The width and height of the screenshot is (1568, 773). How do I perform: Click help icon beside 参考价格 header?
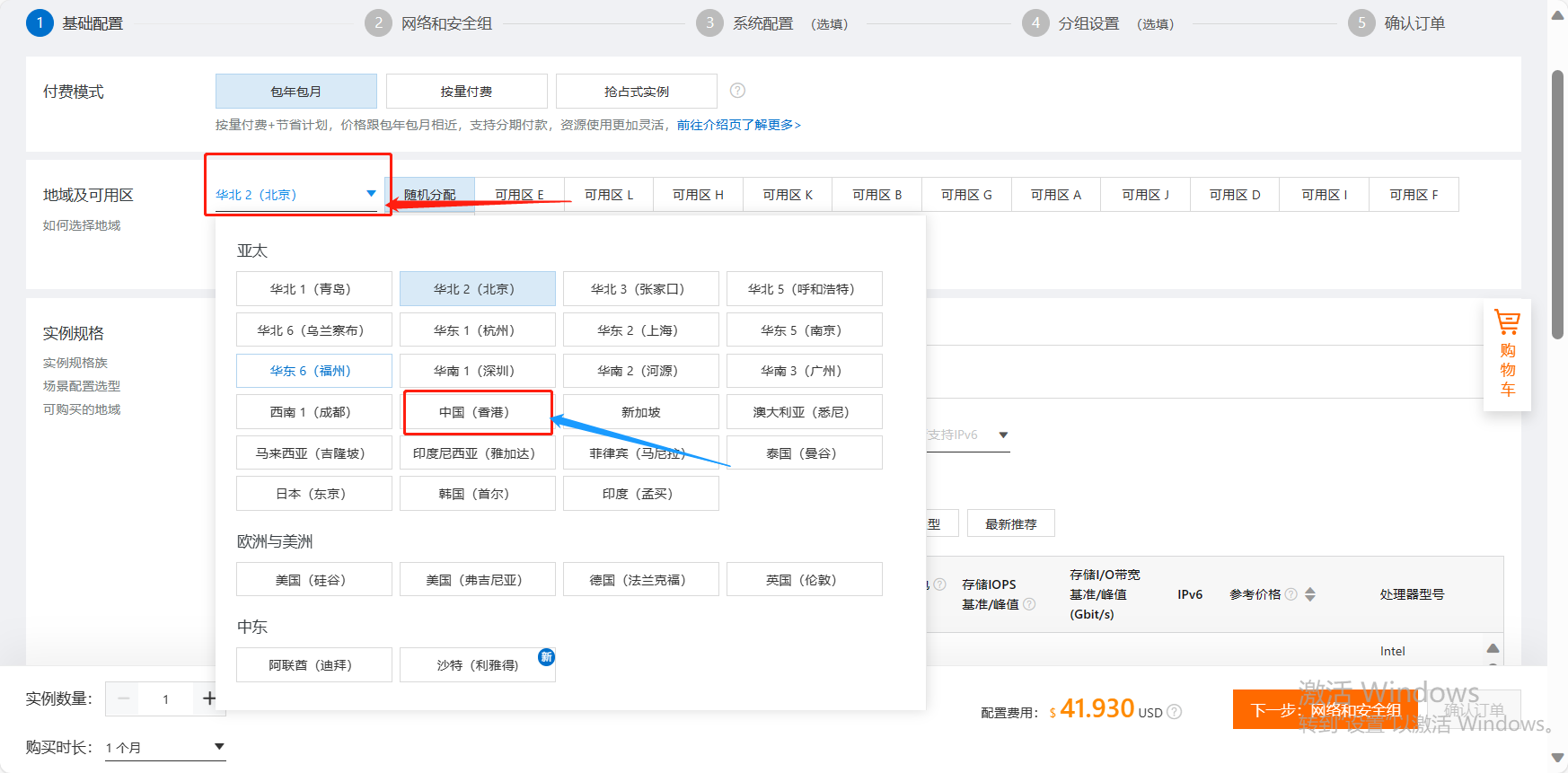(1291, 594)
